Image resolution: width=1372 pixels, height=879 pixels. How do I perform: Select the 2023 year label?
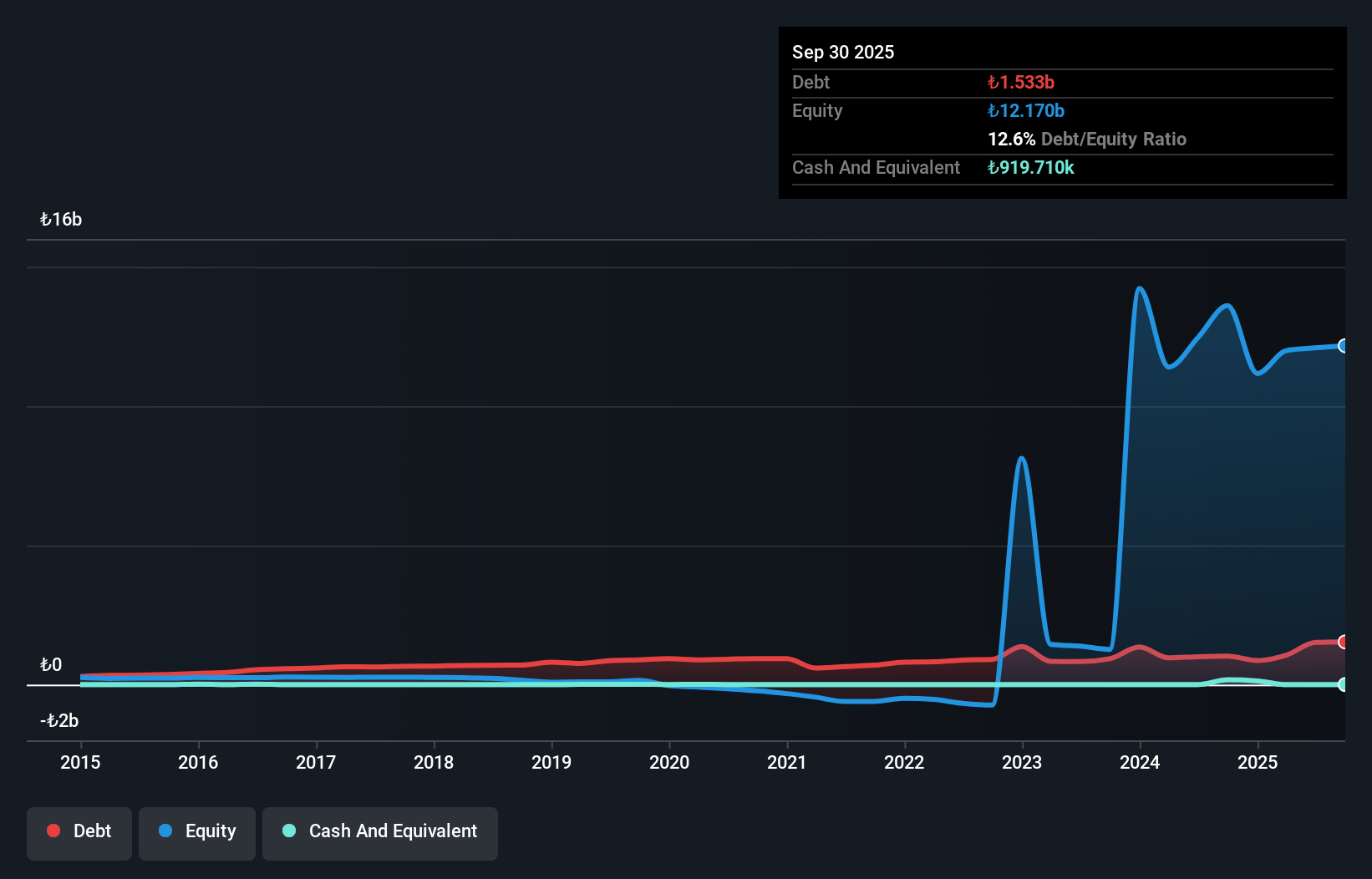1022,762
